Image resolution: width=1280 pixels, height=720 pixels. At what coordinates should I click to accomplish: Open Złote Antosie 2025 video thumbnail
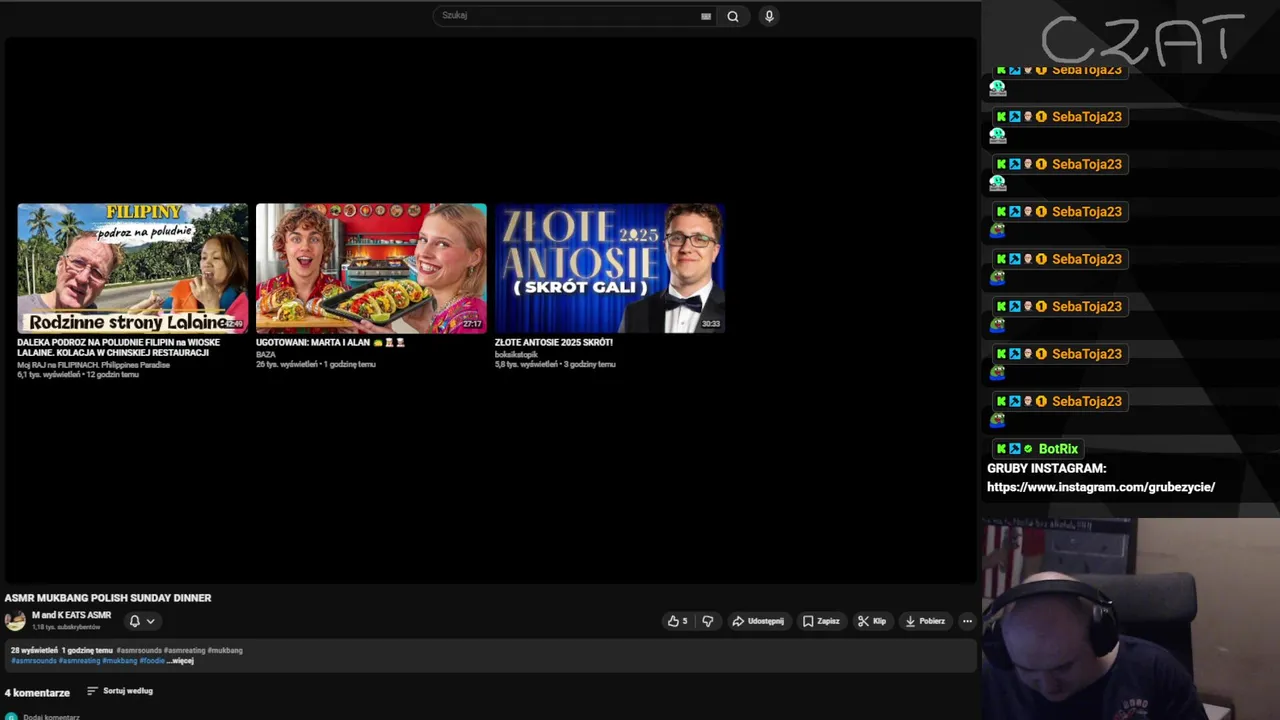tap(609, 268)
